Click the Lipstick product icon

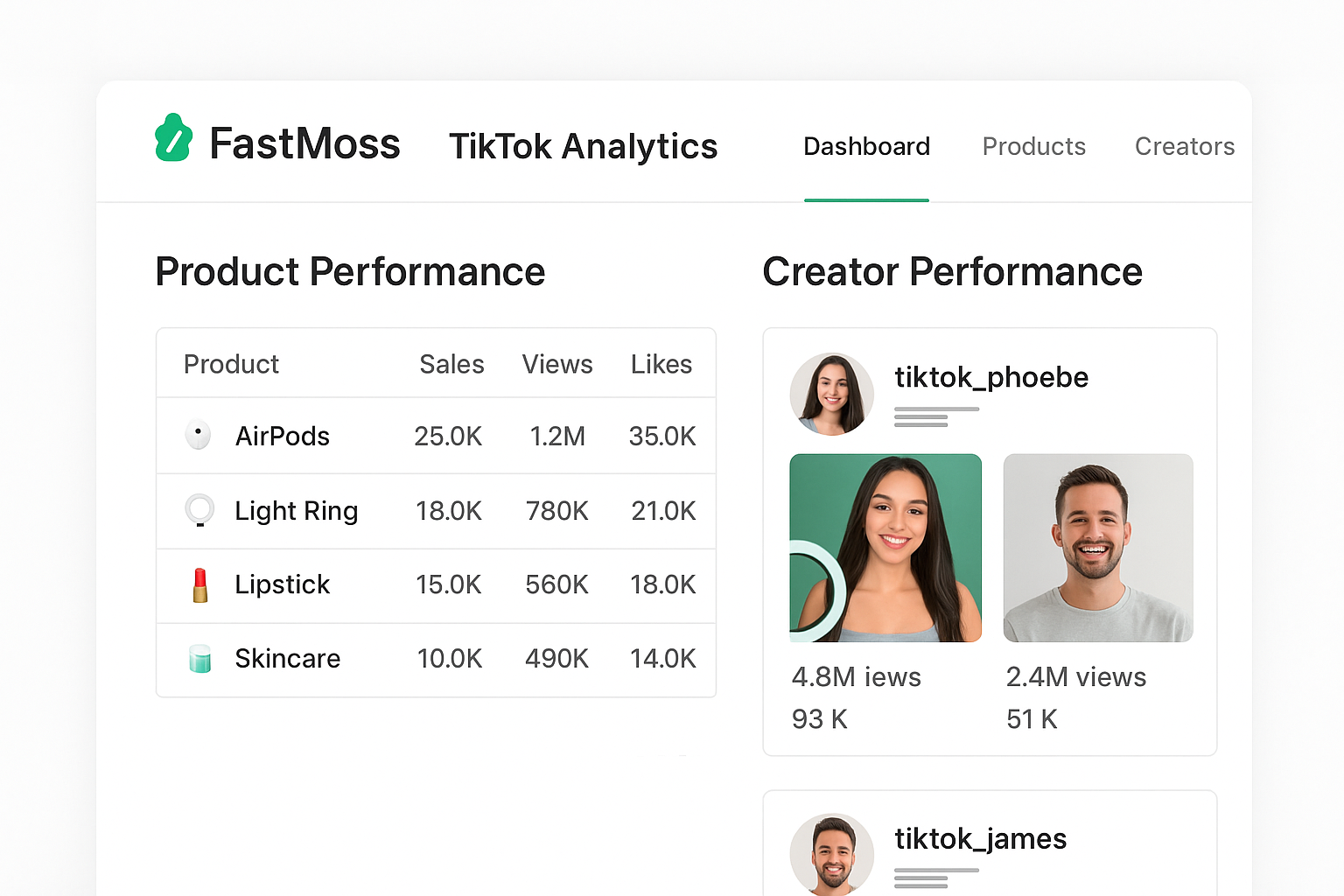(x=199, y=584)
